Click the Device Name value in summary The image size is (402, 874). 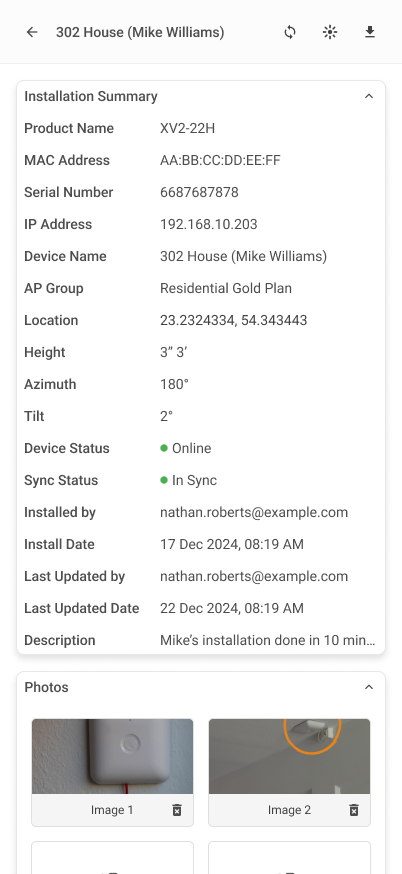tap(243, 256)
